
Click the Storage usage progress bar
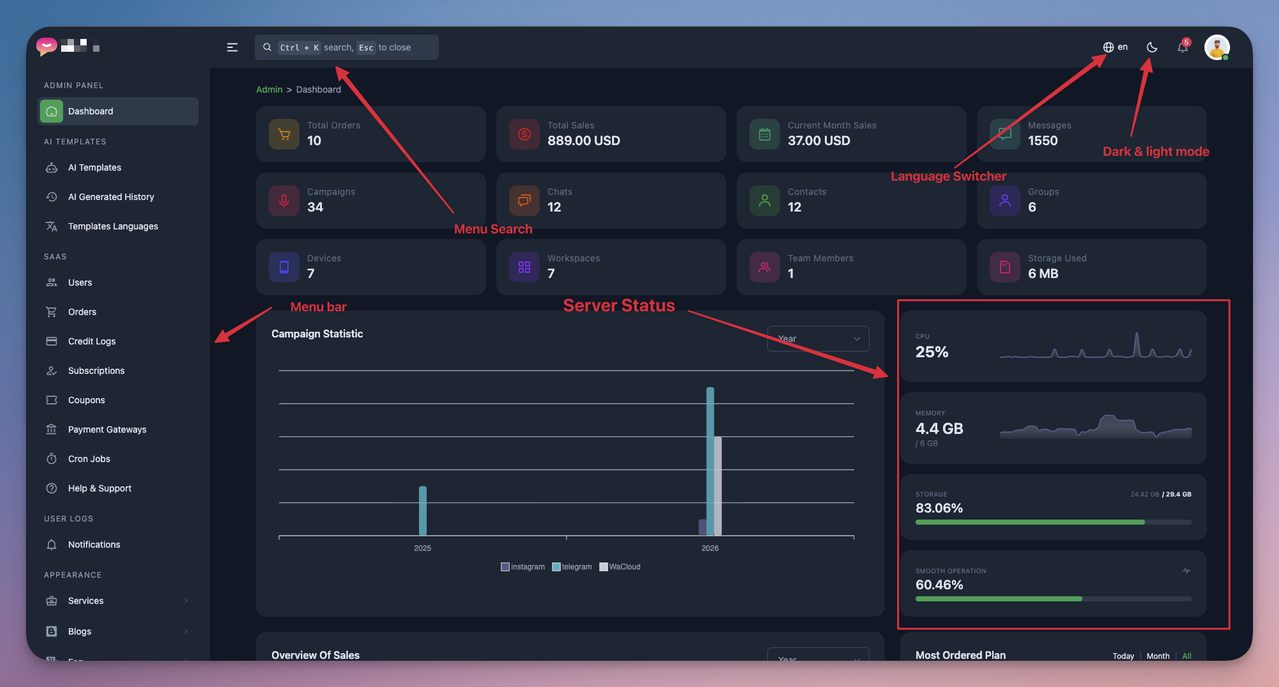(x=1053, y=522)
